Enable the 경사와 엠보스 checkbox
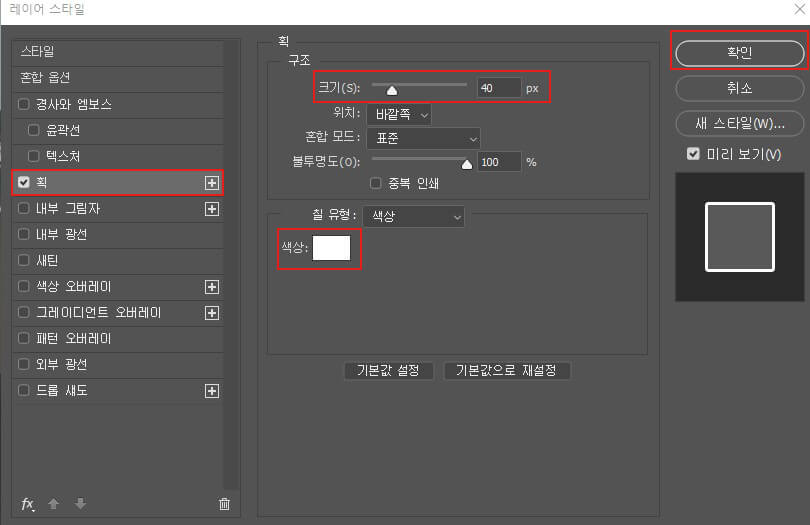 (x=23, y=104)
